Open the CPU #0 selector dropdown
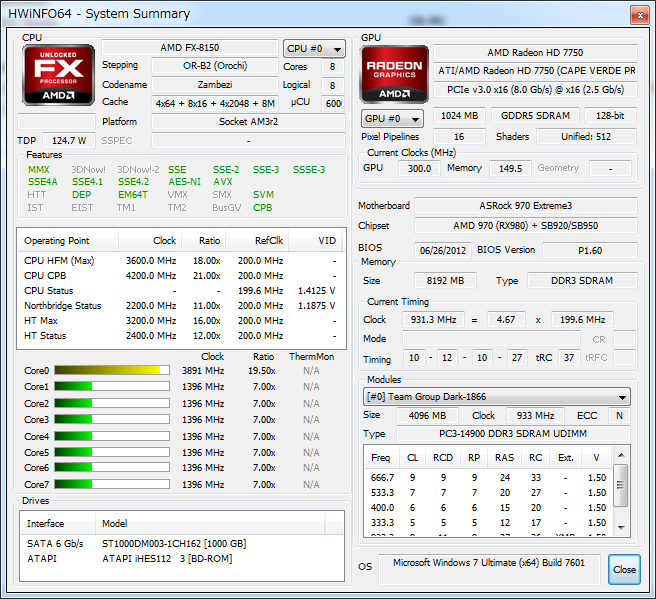Image resolution: width=656 pixels, height=599 pixels. (x=314, y=49)
